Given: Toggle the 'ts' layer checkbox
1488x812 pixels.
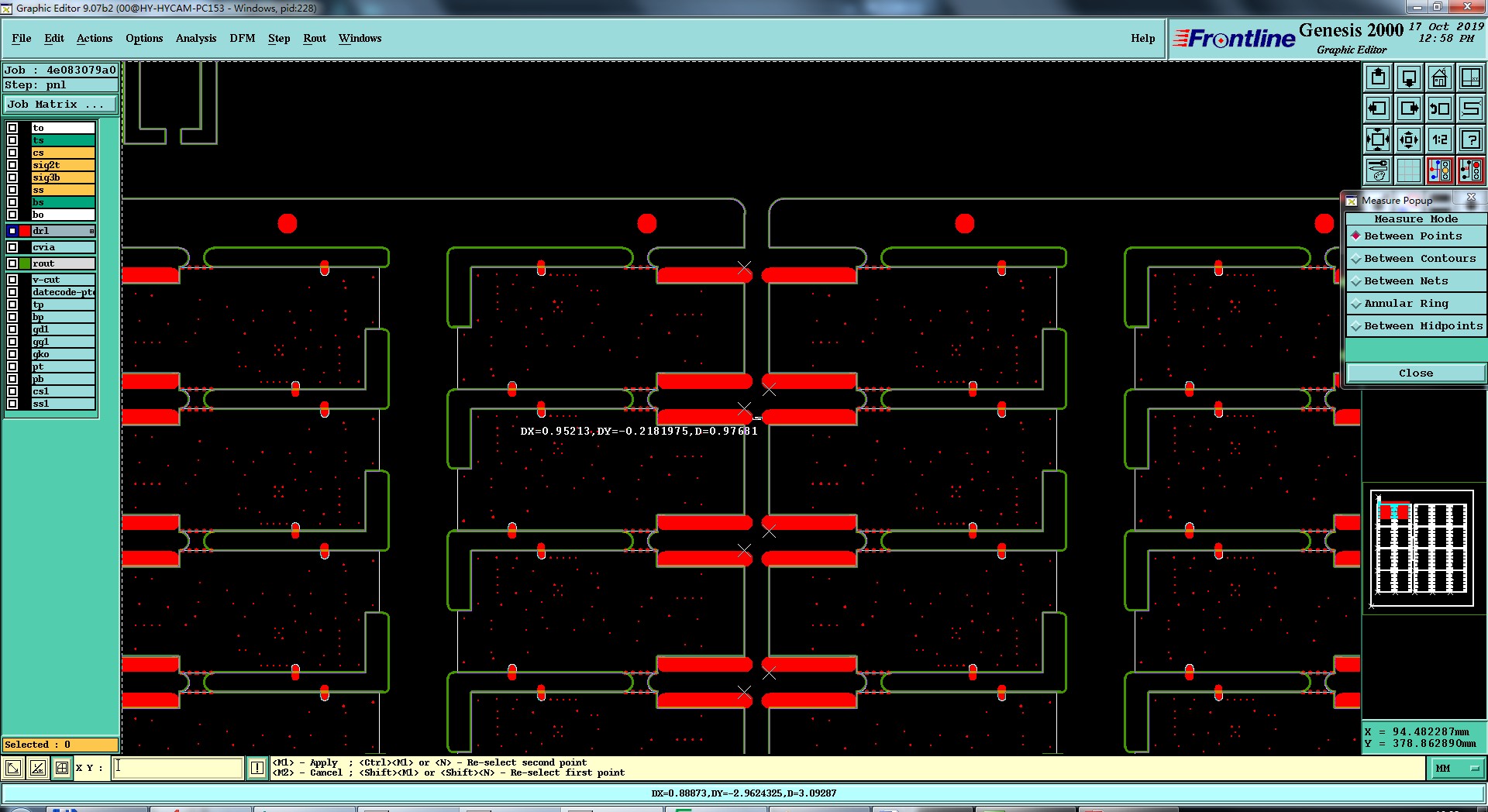Looking at the screenshot, I should coord(12,140).
